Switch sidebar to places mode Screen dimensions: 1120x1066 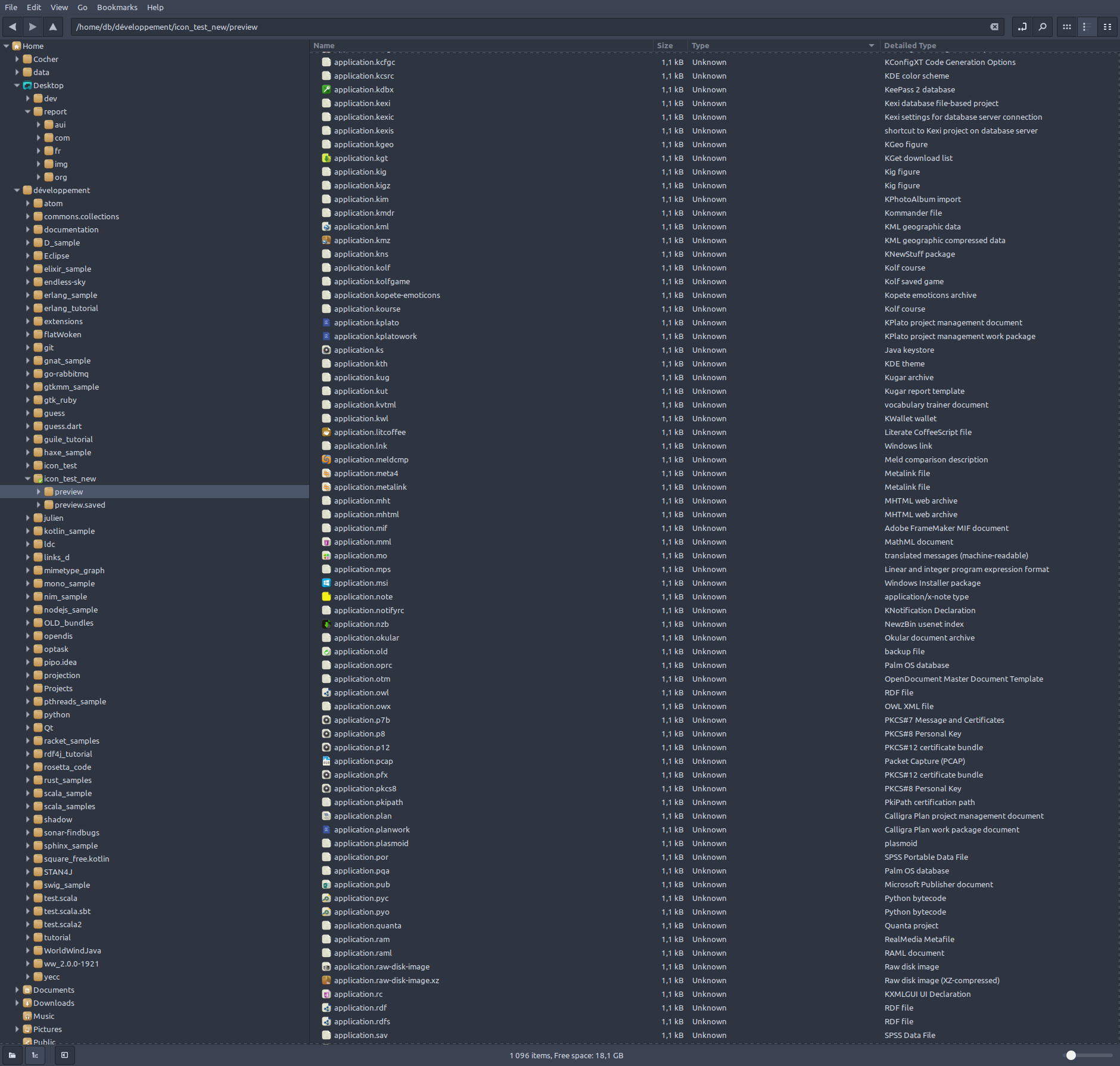coord(12,1055)
